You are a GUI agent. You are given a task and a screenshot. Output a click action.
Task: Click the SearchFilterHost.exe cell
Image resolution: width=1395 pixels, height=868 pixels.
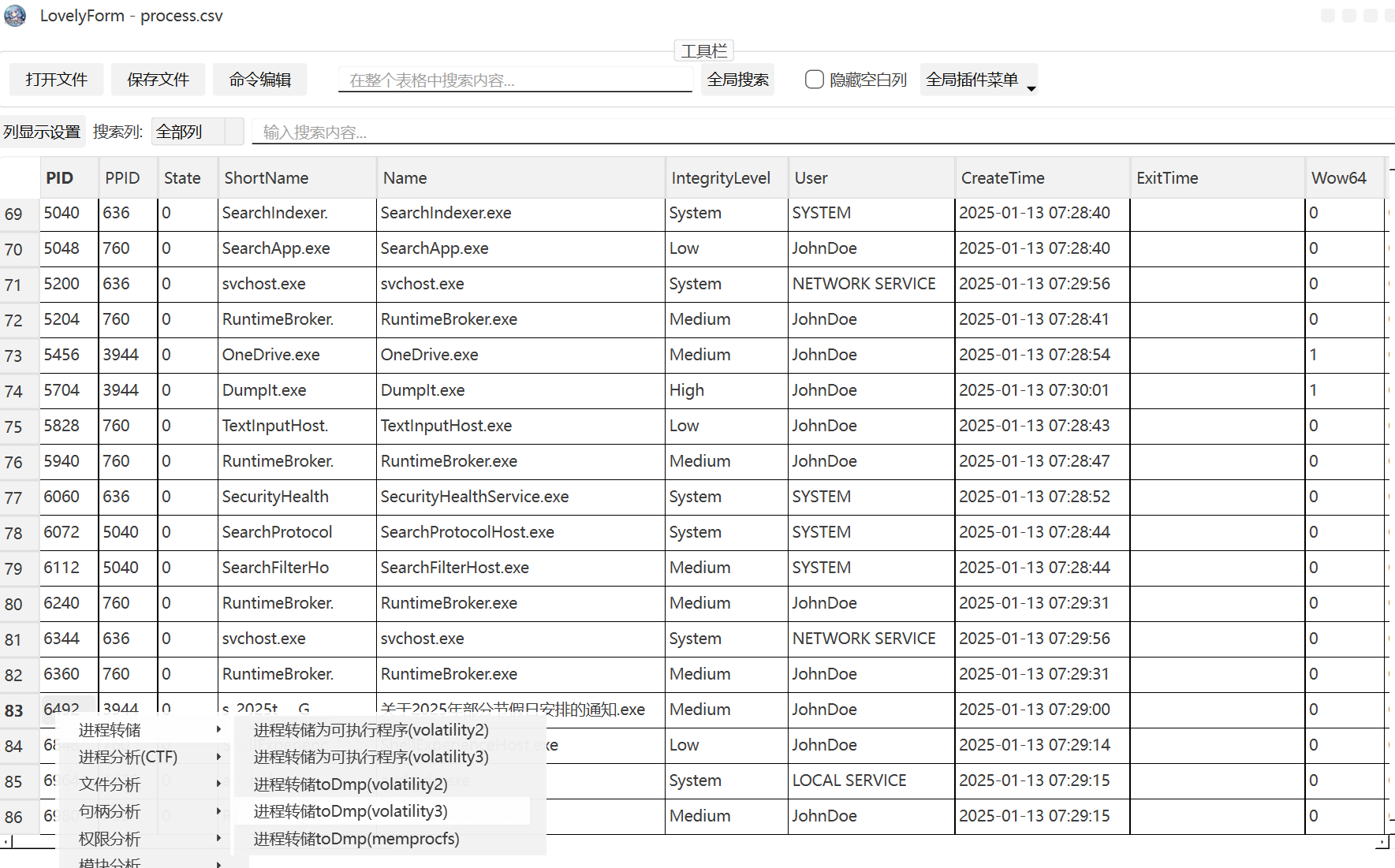click(x=520, y=568)
